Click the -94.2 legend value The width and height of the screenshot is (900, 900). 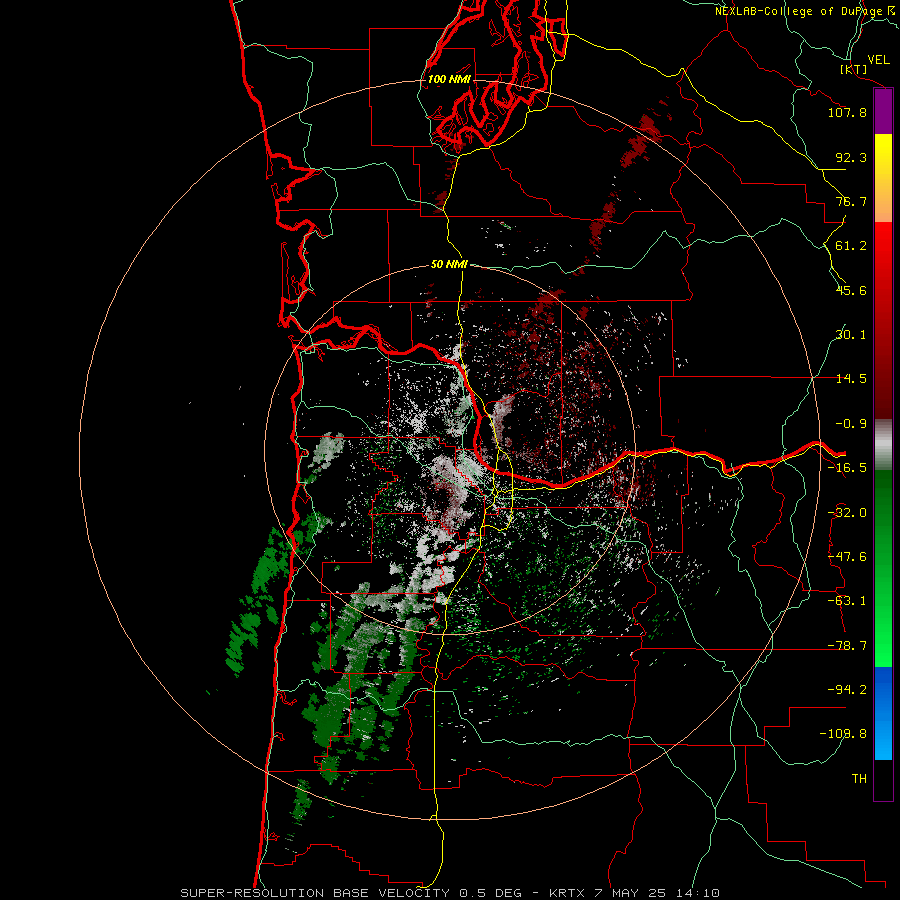point(847,690)
